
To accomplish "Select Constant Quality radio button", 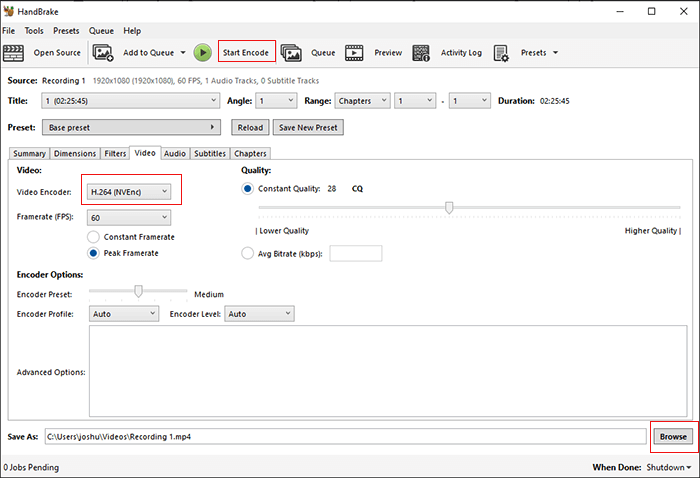I will (247, 189).
